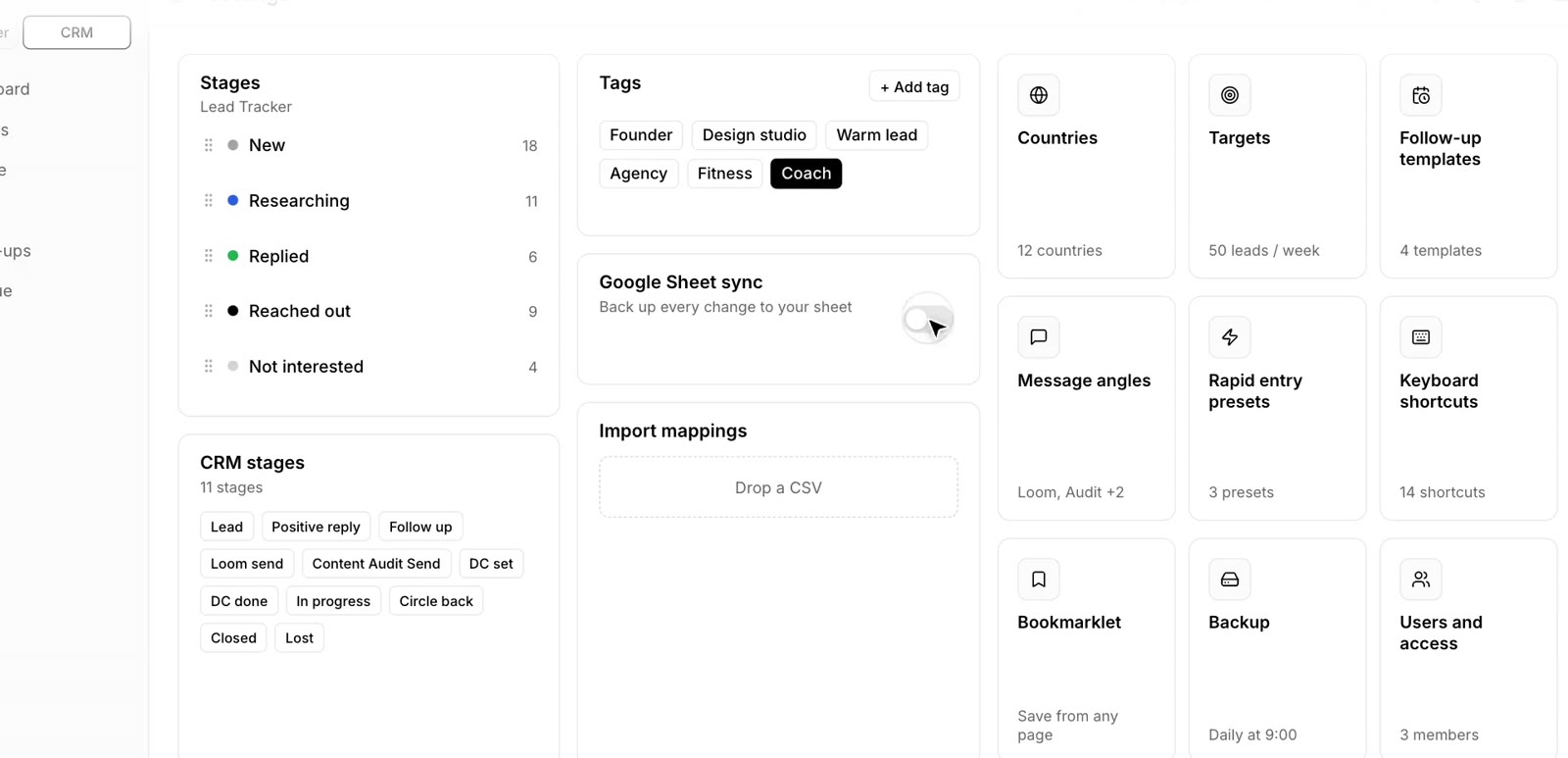1568x758 pixels.
Task: Click the Lead CRM stage chip
Action: point(226,527)
